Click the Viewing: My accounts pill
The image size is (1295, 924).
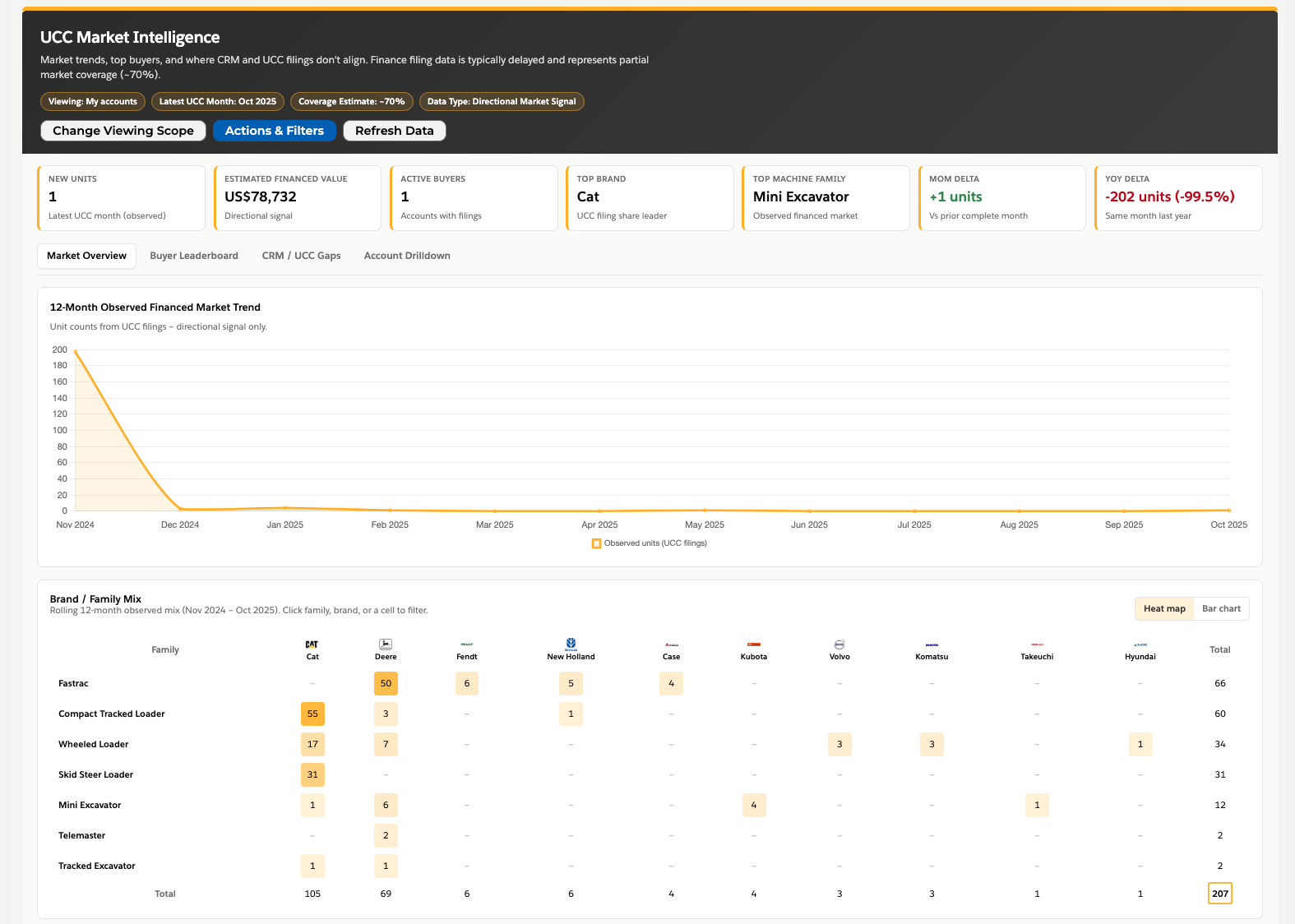93,102
